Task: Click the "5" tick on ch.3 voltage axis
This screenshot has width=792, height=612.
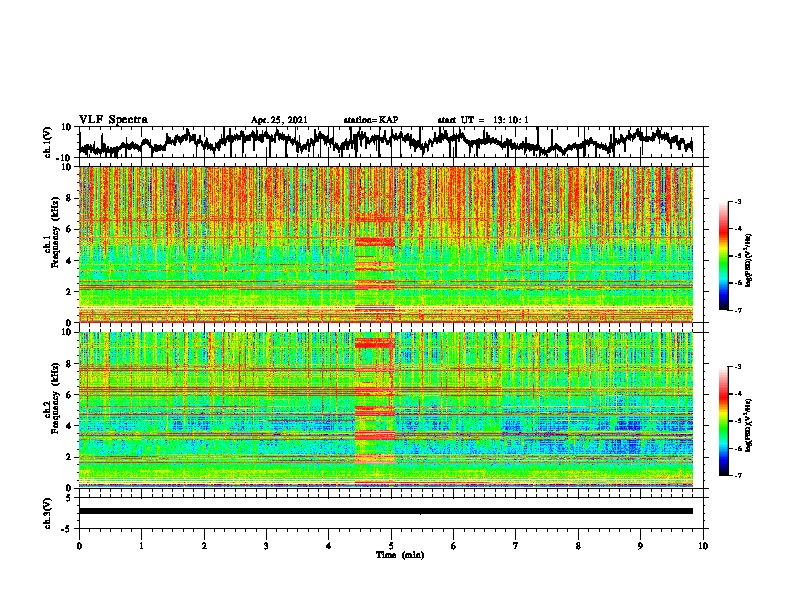Action: [x=69, y=498]
